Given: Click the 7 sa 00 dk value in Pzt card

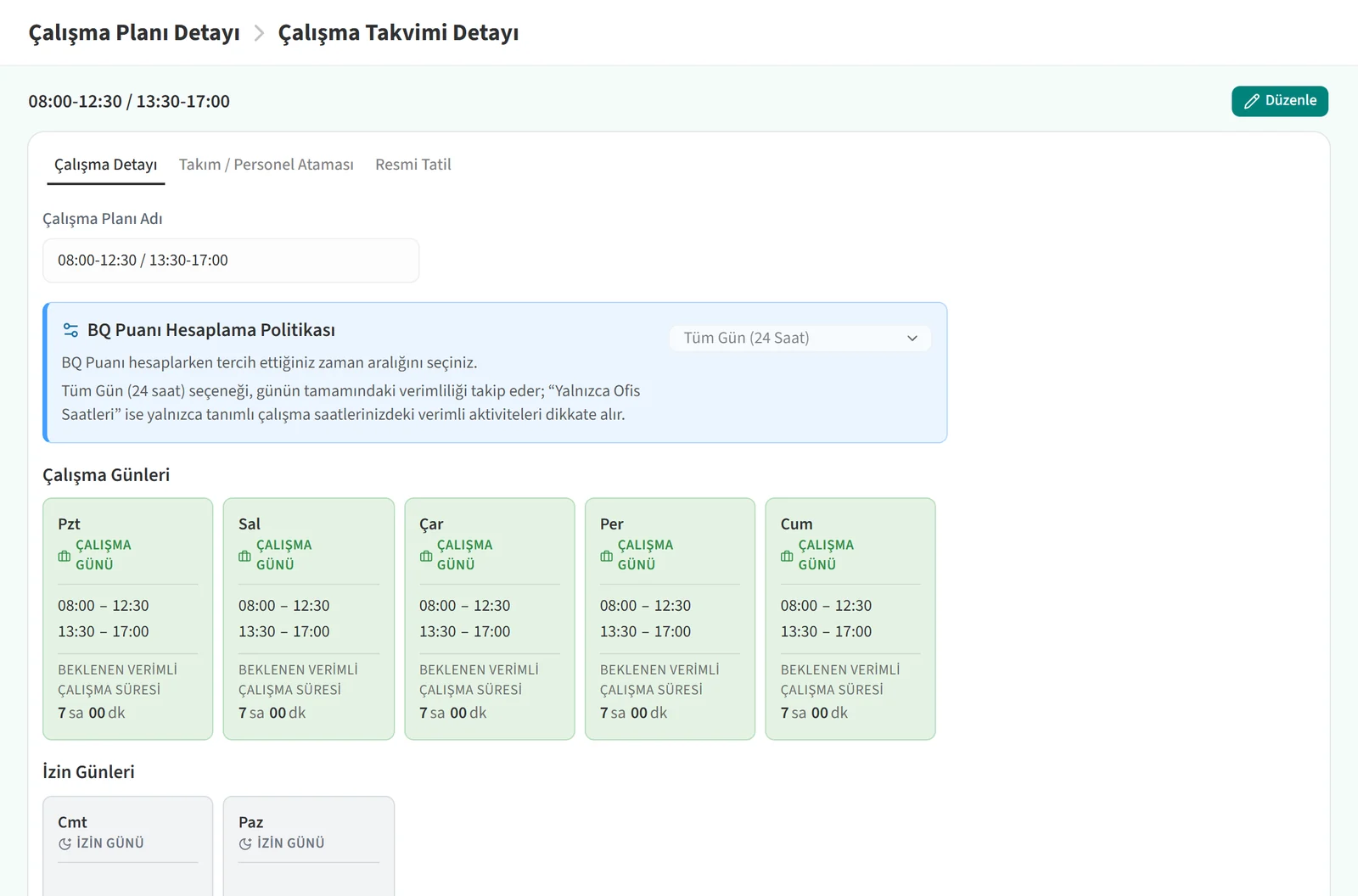Looking at the screenshot, I should (x=92, y=714).
